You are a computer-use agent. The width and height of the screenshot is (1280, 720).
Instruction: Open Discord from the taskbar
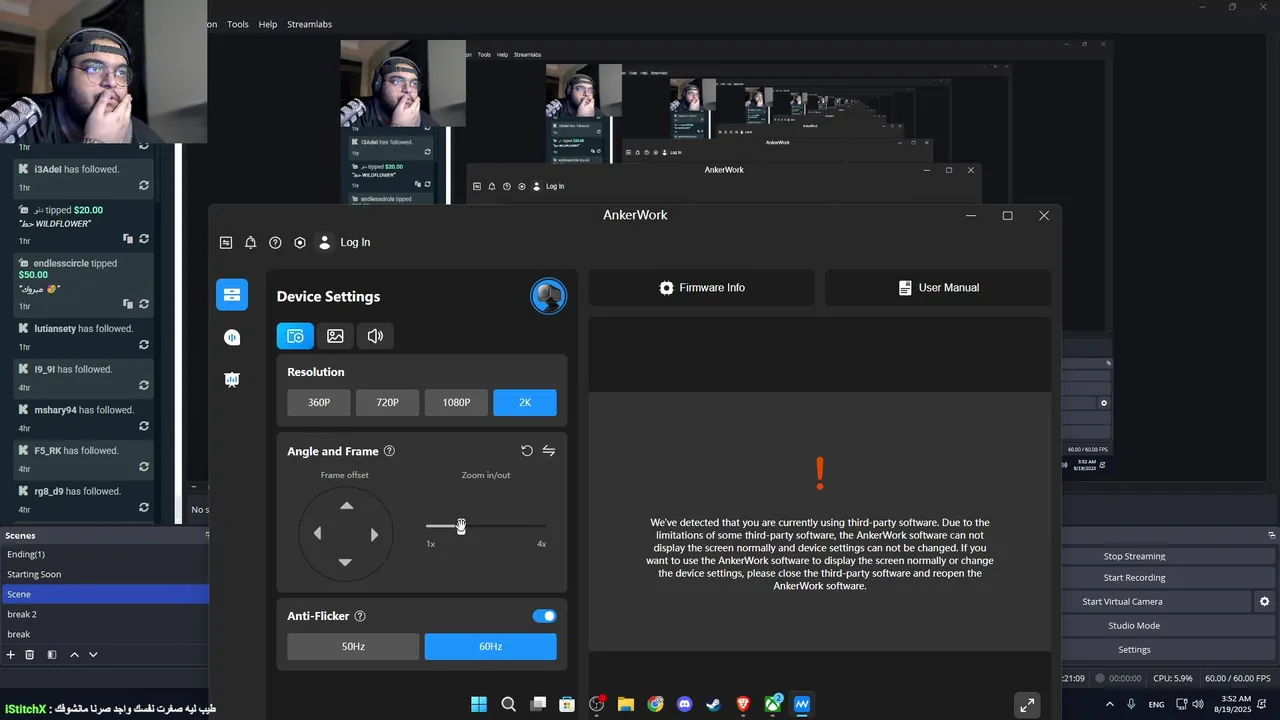[x=685, y=704]
